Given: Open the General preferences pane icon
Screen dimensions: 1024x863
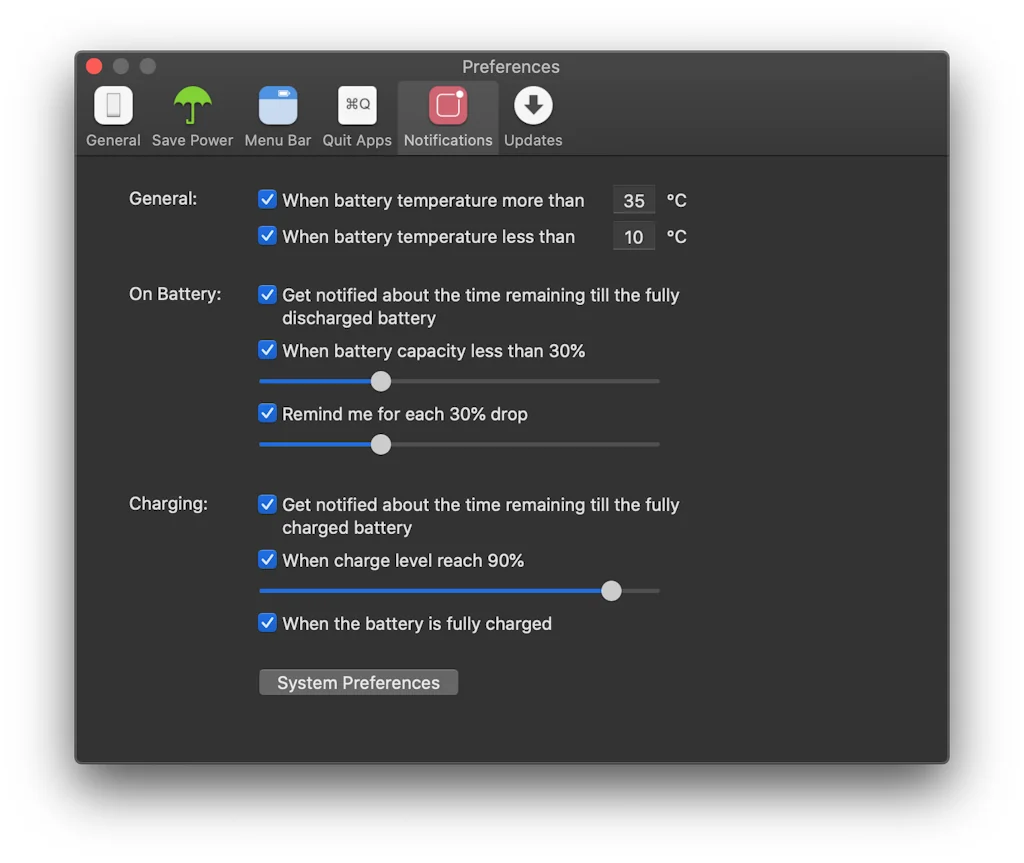Looking at the screenshot, I should (x=113, y=106).
